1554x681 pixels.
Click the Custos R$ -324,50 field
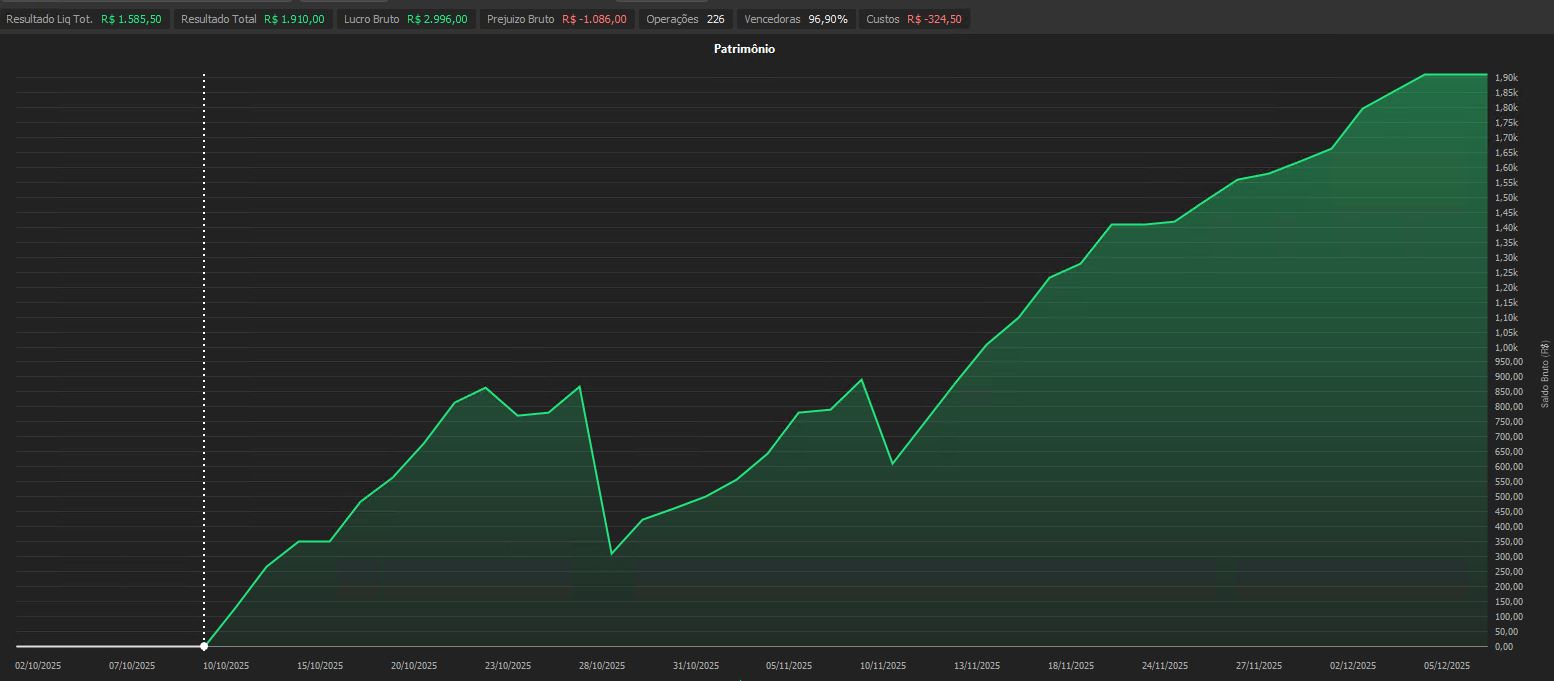tap(914, 19)
